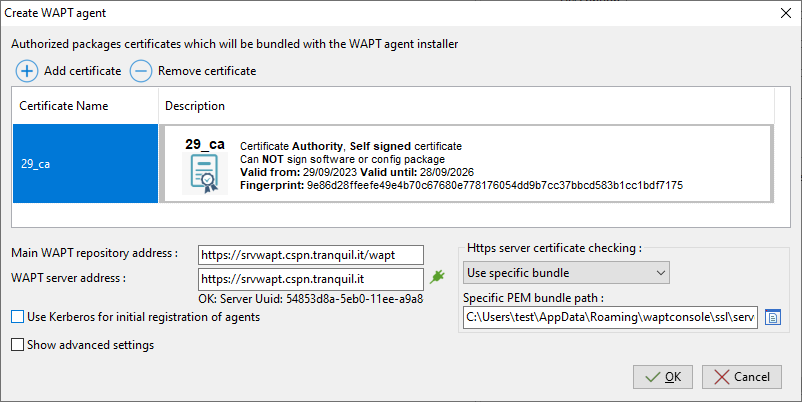The width and height of the screenshot is (802, 402).
Task: Click the Remove certificate minus icon
Action: point(142,71)
